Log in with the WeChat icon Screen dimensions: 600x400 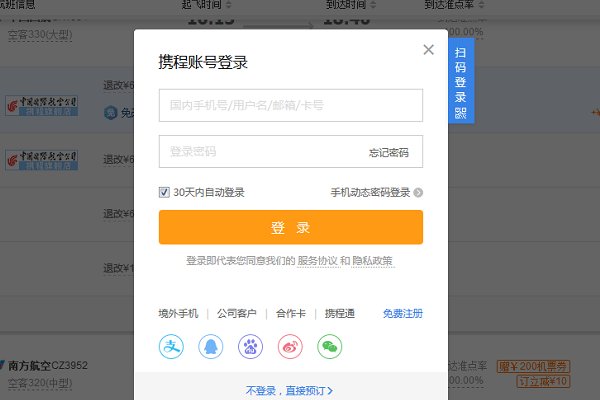tap(329, 346)
